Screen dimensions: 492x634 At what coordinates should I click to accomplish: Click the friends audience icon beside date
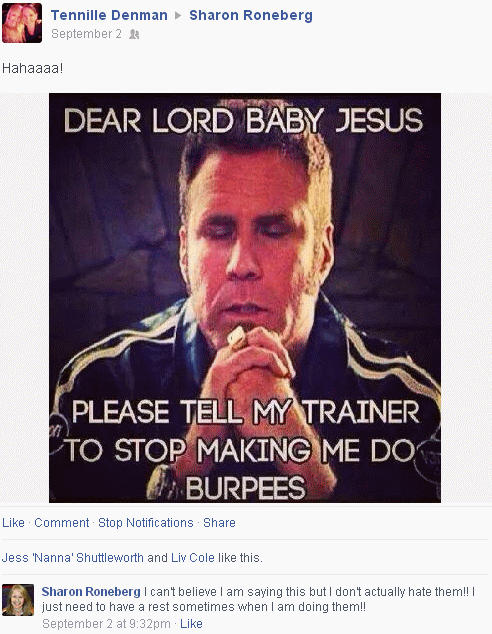(x=134, y=34)
